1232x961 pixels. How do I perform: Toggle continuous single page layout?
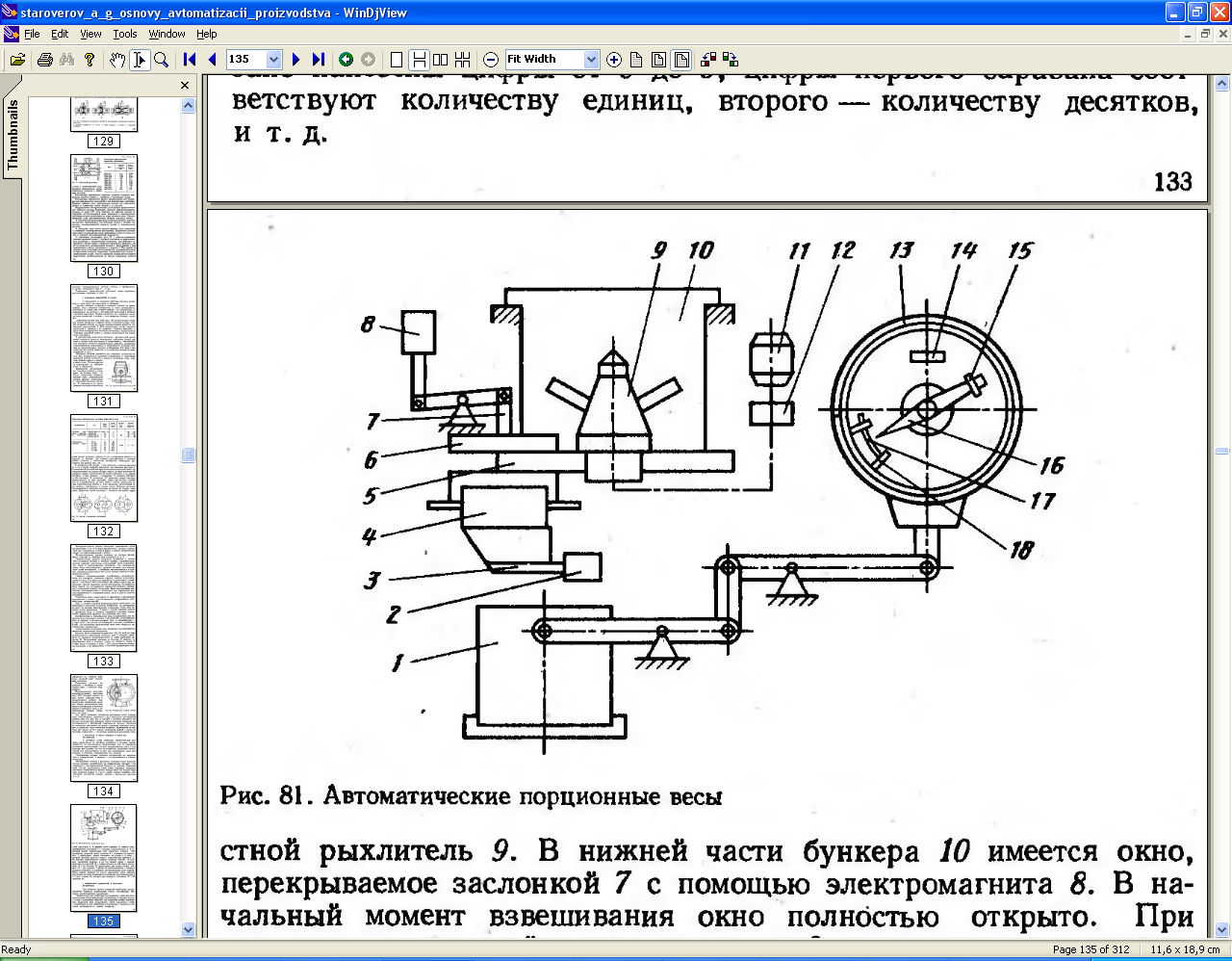(419, 59)
